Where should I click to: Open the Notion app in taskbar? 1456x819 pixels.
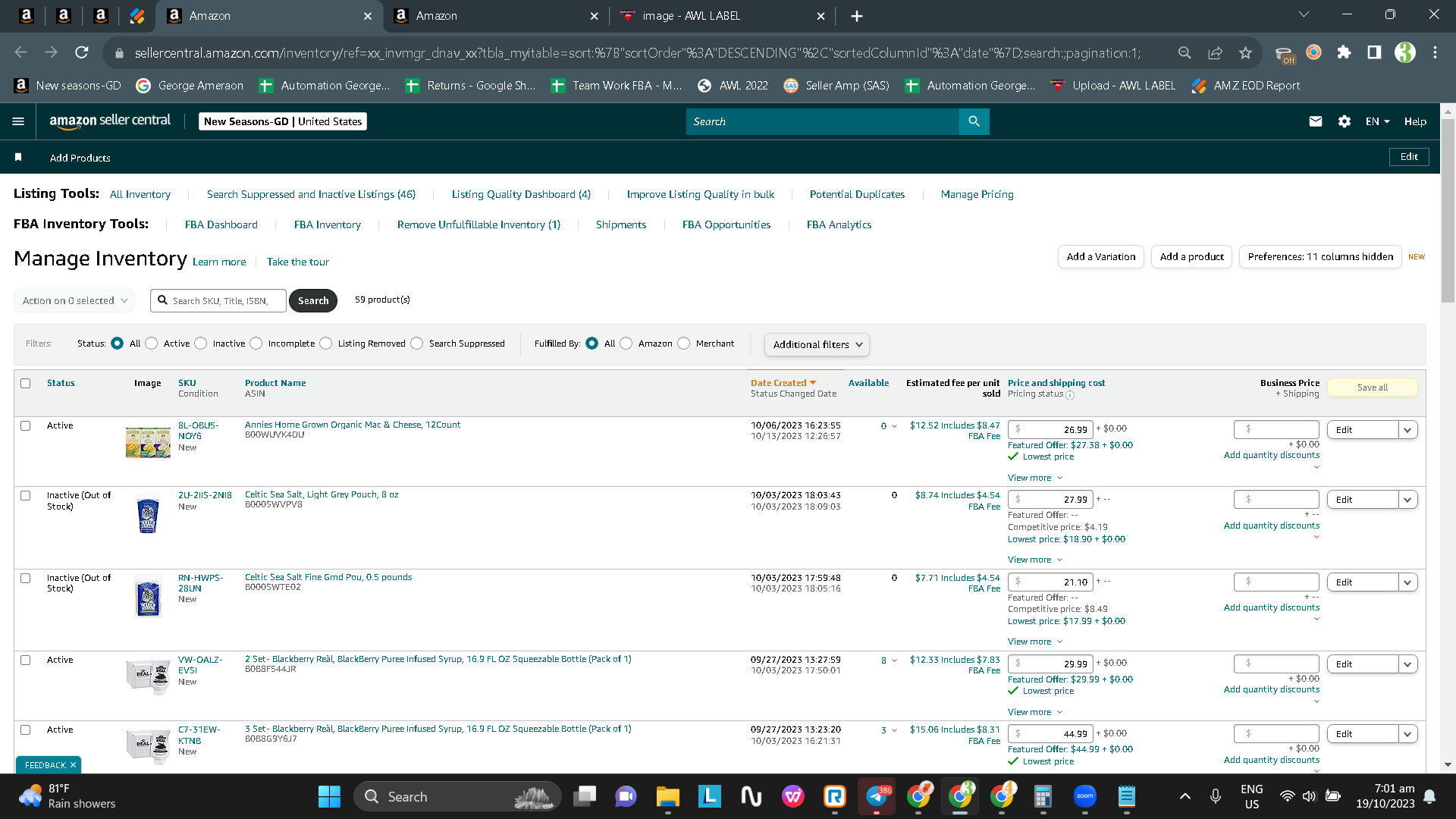click(751, 796)
